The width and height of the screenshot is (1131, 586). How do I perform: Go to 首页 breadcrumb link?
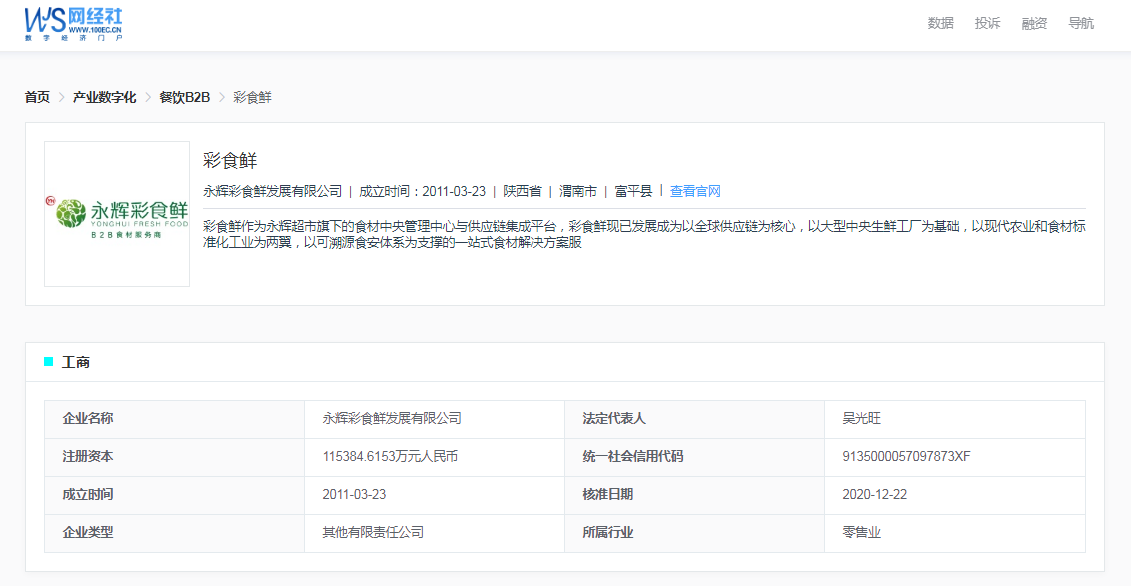point(37,97)
